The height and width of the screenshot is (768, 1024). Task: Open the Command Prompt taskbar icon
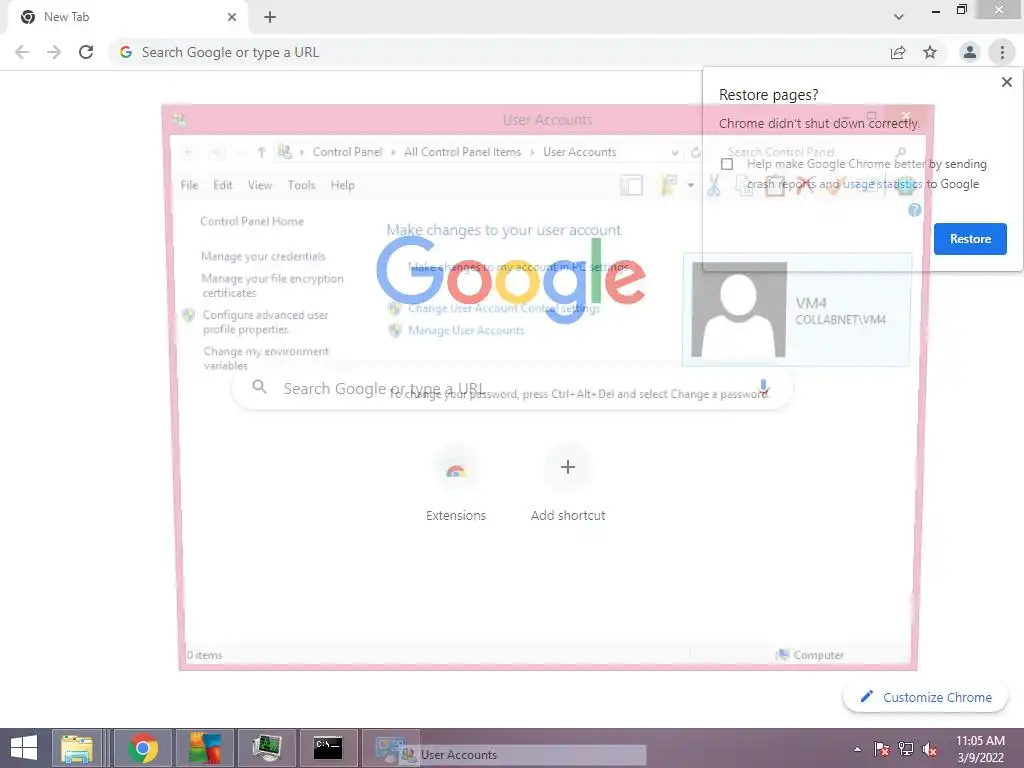(328, 748)
